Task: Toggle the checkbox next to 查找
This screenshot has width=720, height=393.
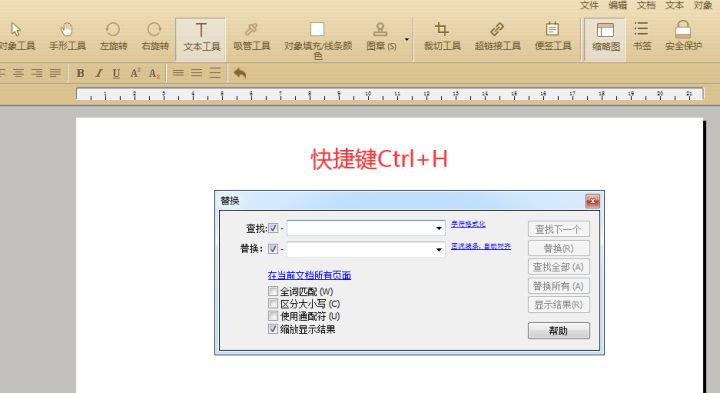Action: pos(273,228)
